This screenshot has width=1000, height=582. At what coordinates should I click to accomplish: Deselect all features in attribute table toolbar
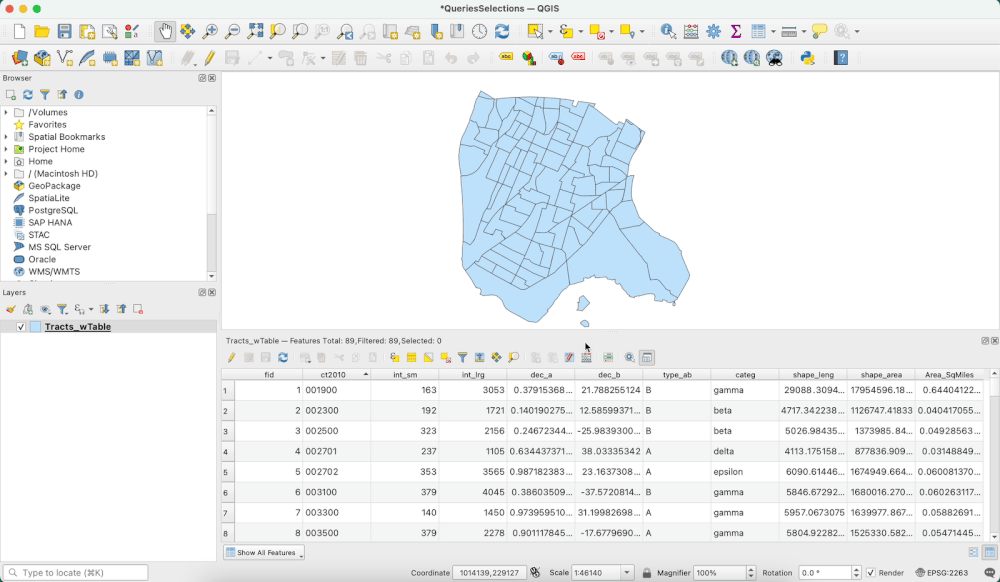point(446,358)
